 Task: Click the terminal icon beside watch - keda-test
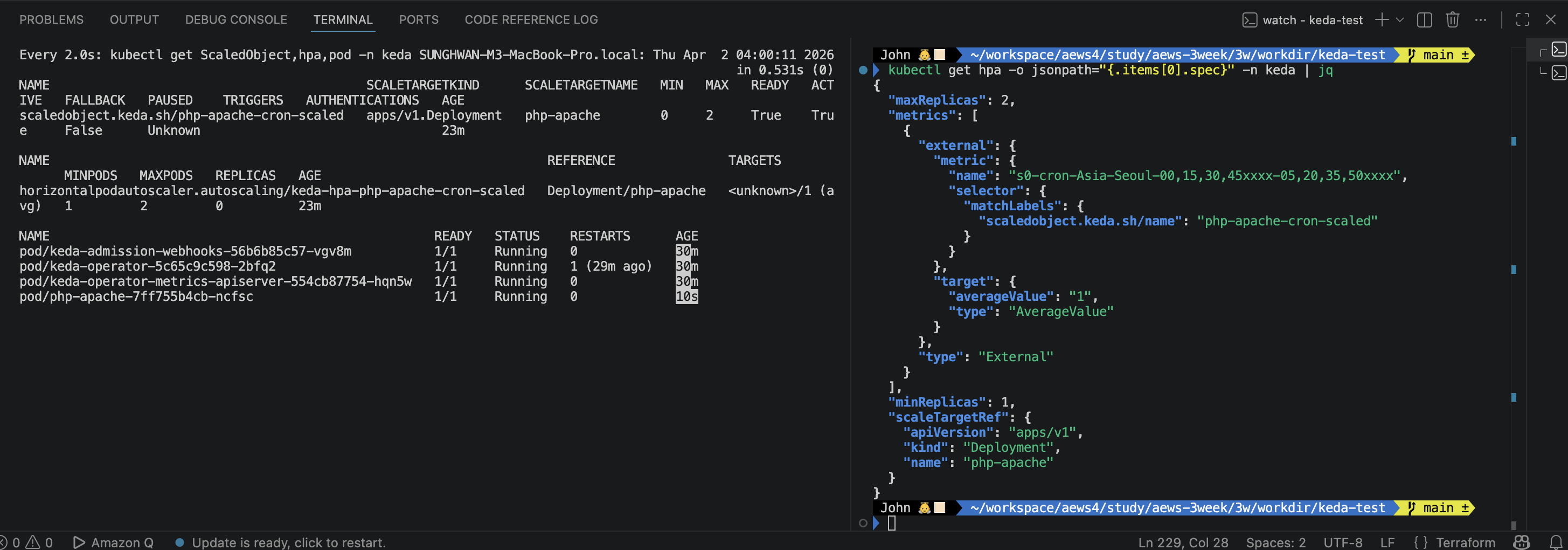pyautogui.click(x=1249, y=20)
